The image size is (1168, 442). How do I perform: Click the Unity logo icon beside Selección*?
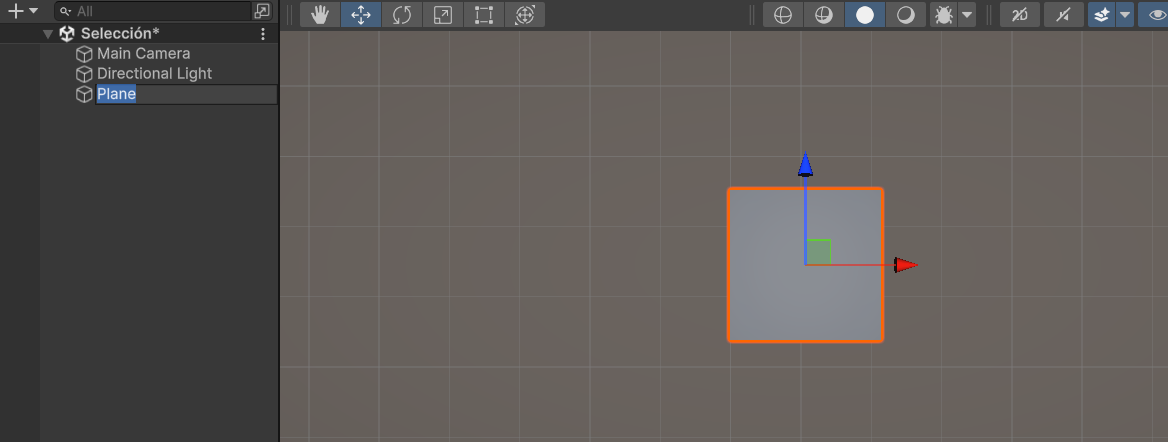(67, 34)
